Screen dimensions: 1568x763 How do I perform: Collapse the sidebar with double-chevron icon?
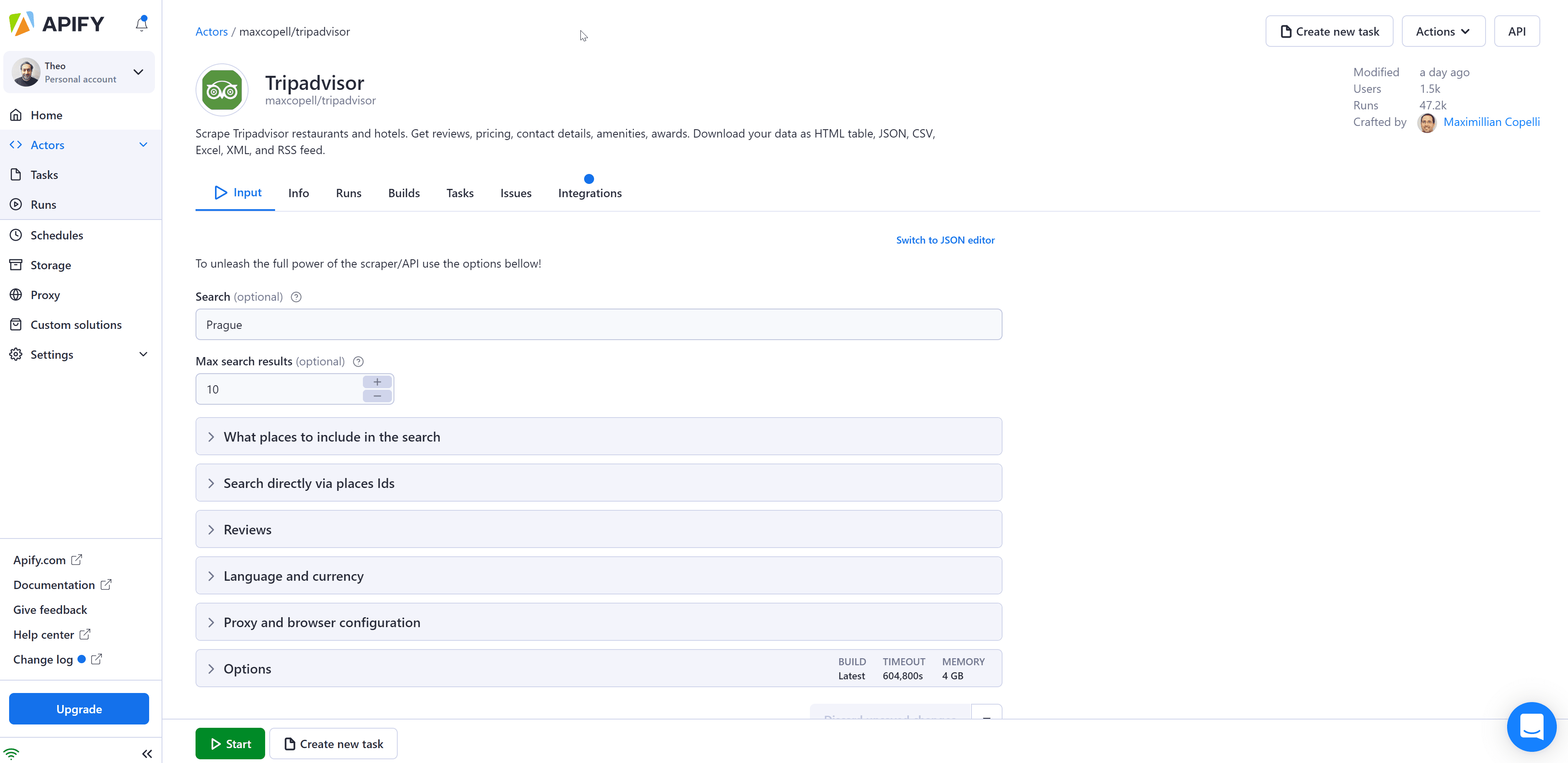pos(147,754)
